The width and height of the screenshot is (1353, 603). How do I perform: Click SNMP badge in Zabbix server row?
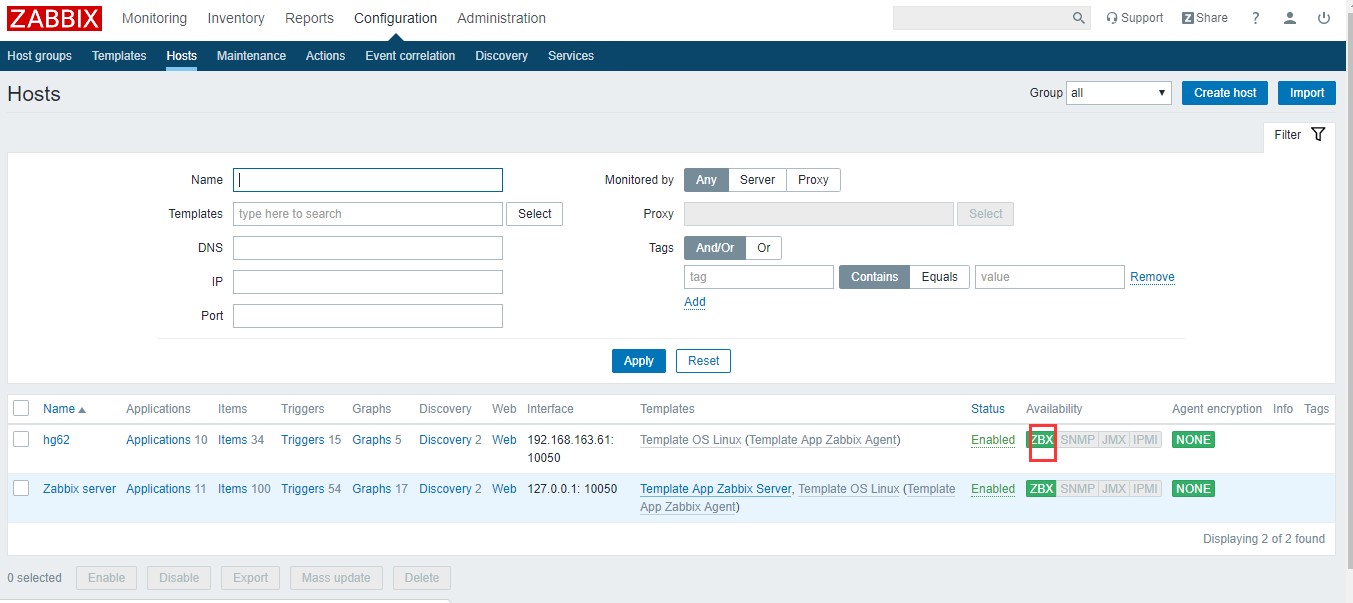coord(1077,489)
